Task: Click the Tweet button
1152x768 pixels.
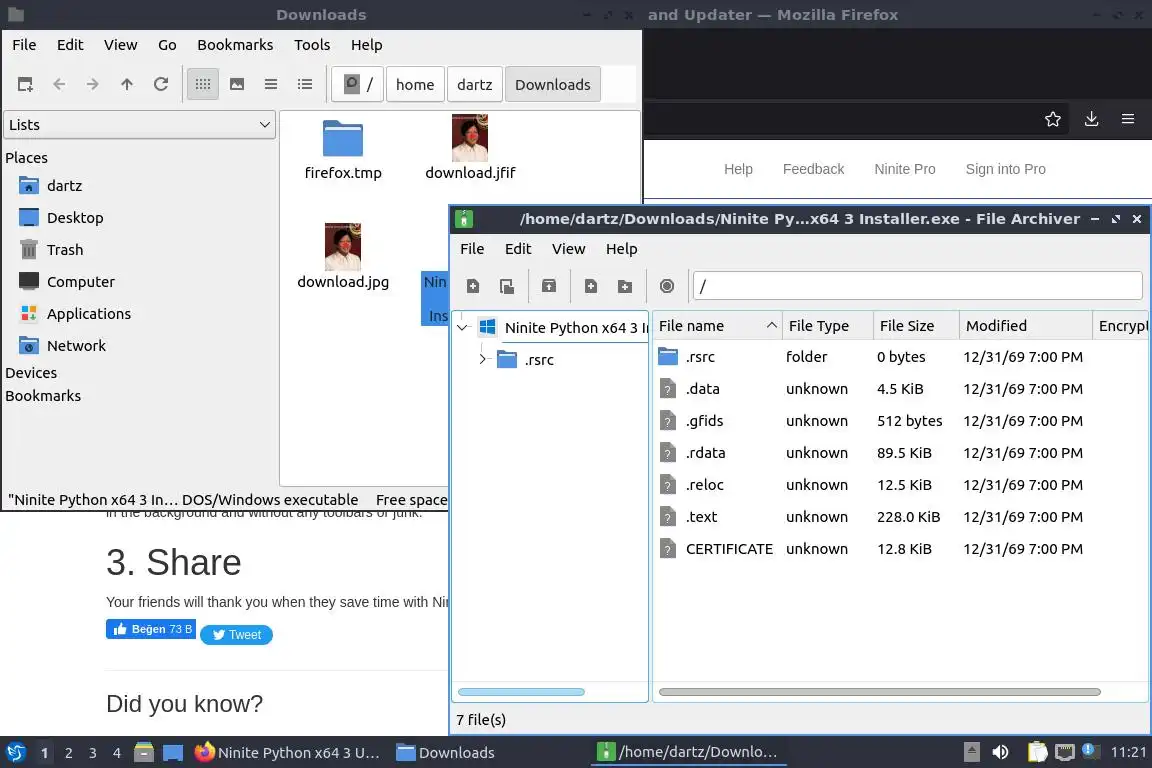Action: [237, 635]
